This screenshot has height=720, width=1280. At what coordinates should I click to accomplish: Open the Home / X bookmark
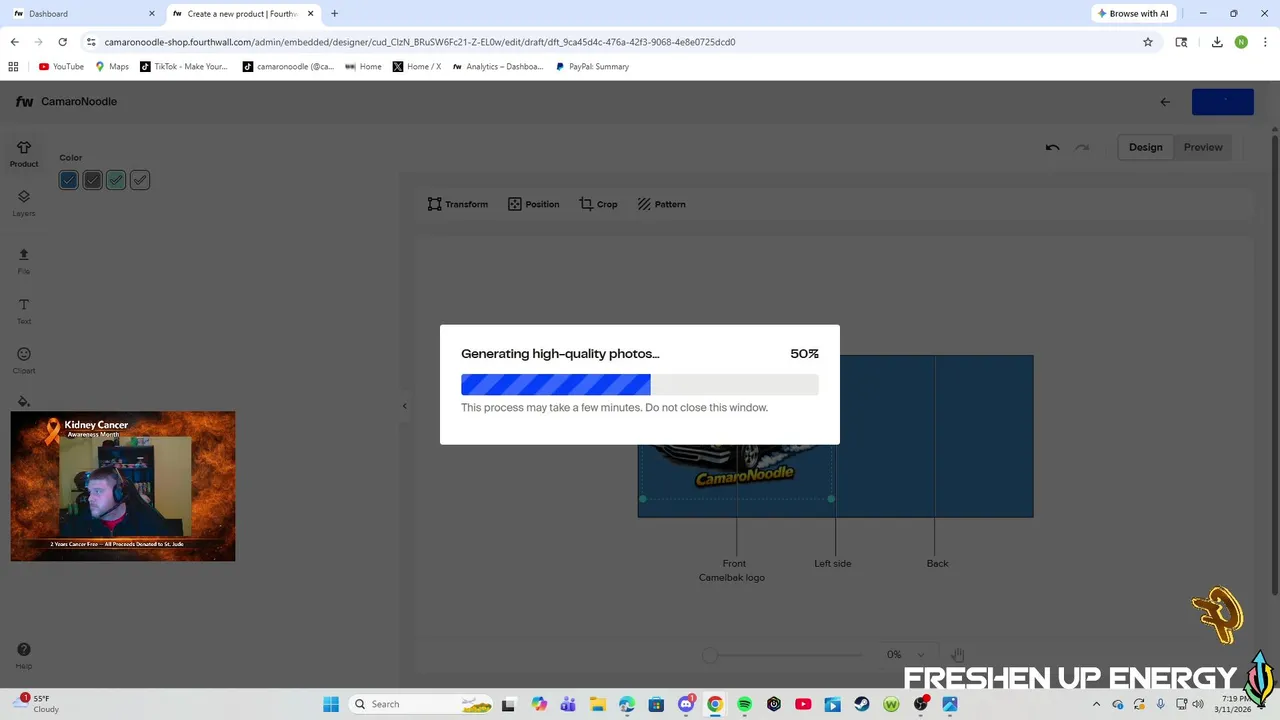417,67
